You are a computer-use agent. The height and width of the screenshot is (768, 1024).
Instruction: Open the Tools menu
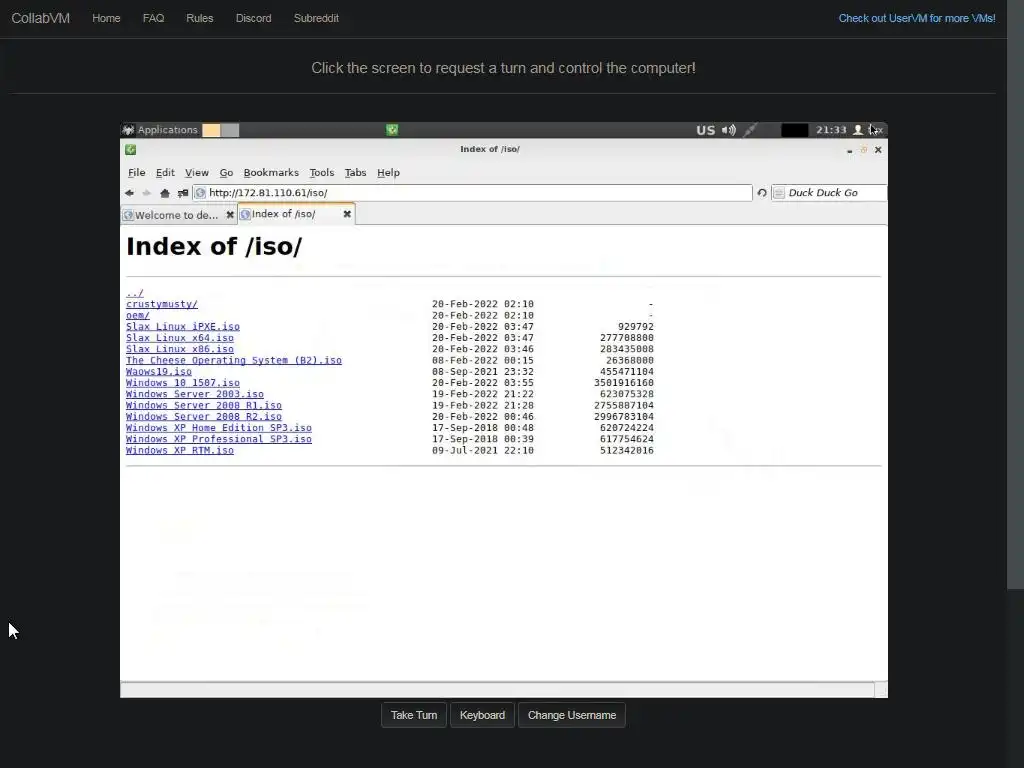tap(321, 172)
